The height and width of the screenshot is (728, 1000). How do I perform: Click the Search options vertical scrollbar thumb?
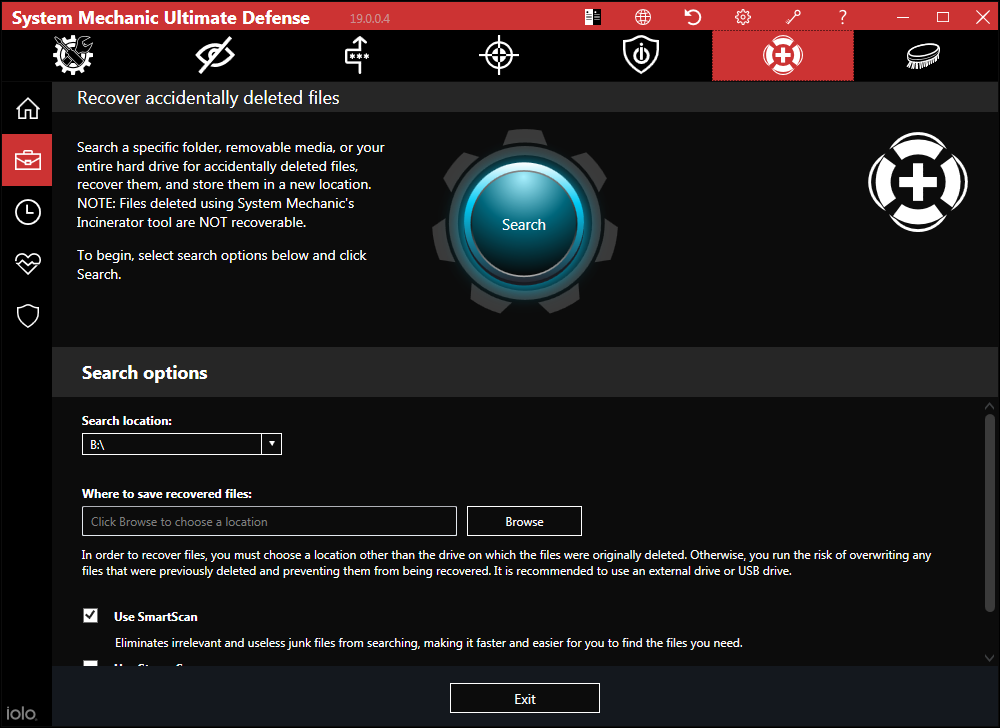(989, 513)
